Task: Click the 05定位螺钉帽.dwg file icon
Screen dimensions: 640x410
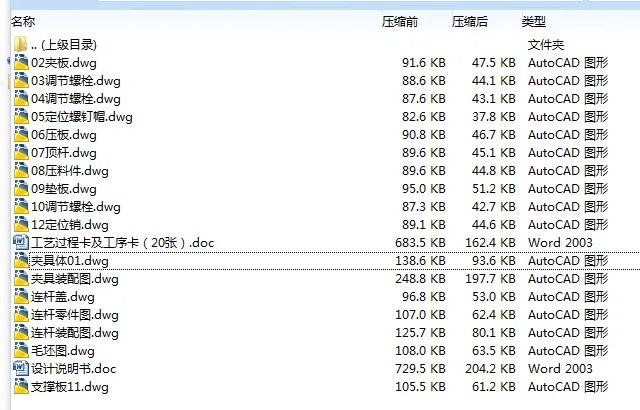Action: tap(21, 116)
